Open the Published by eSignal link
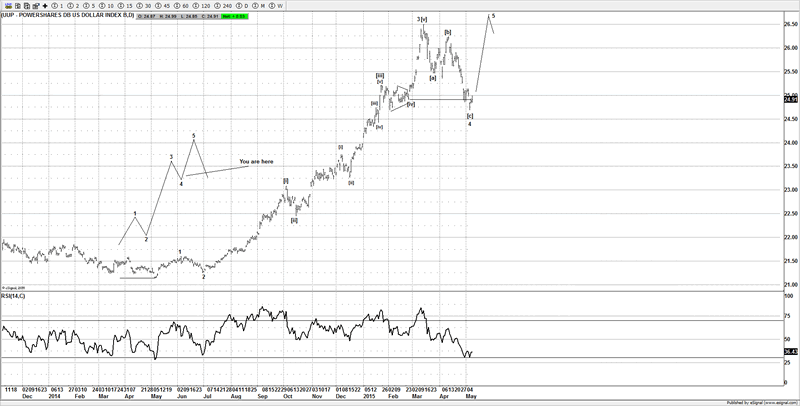This screenshot has height=406, width=800. [763, 403]
